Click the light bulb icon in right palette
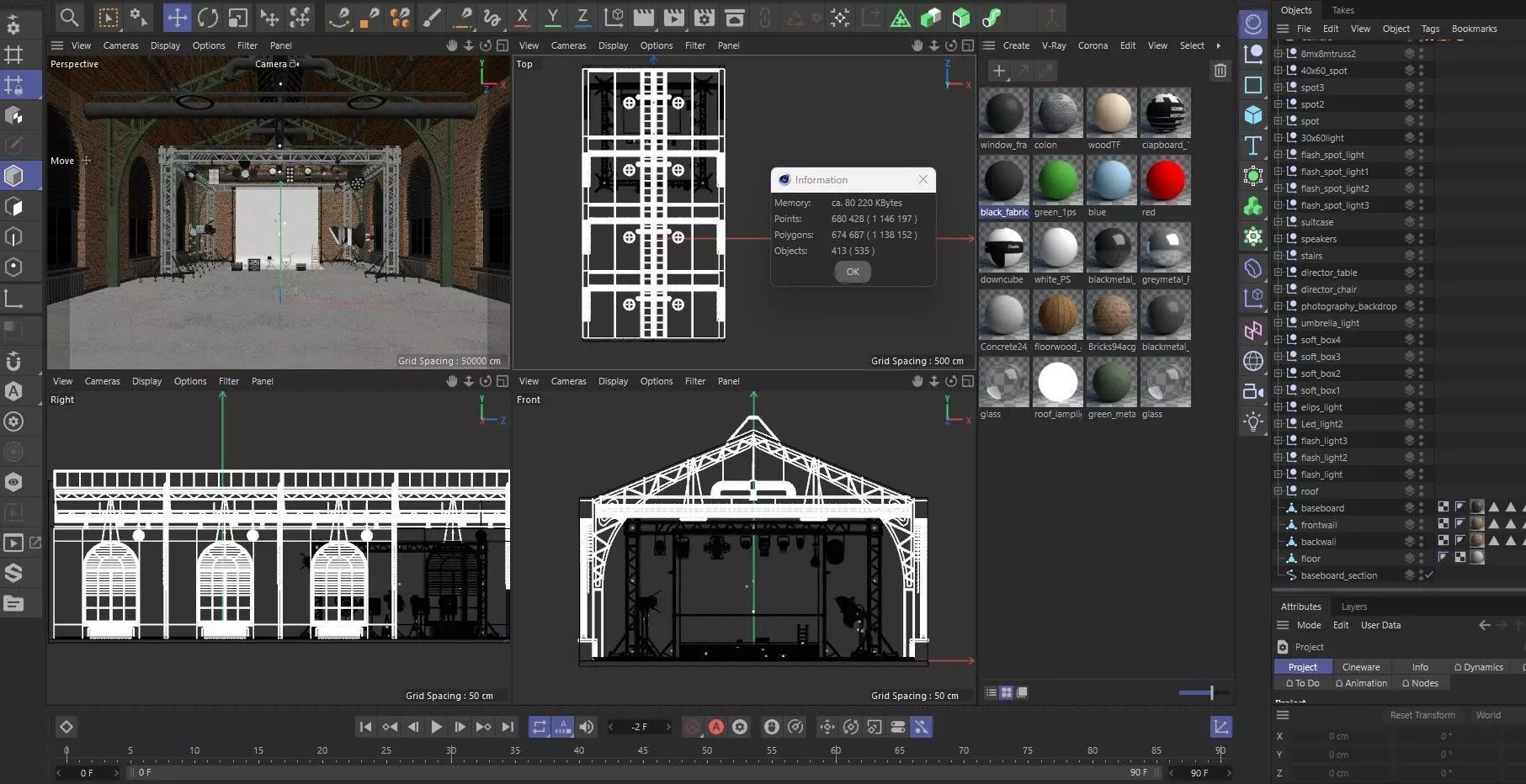 [x=1253, y=421]
